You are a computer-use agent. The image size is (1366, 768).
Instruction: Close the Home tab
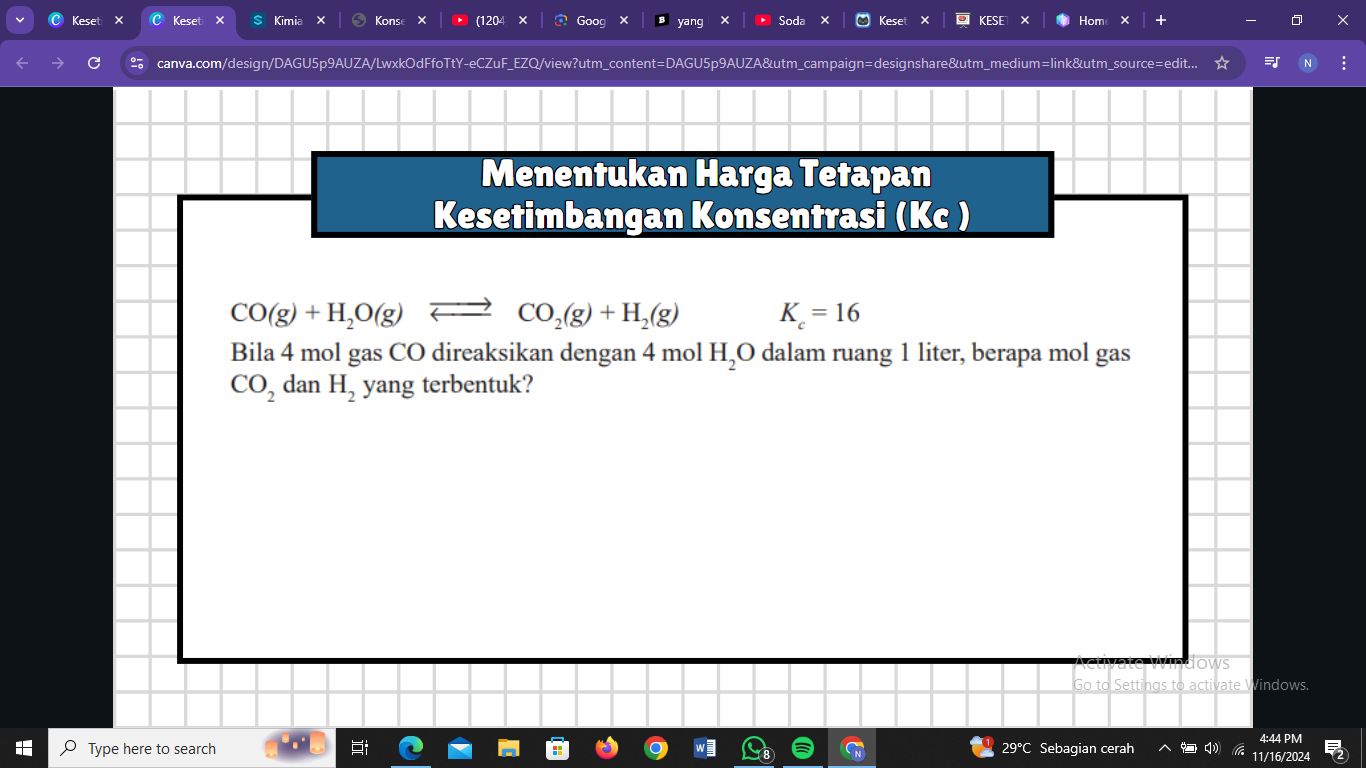[1125, 20]
